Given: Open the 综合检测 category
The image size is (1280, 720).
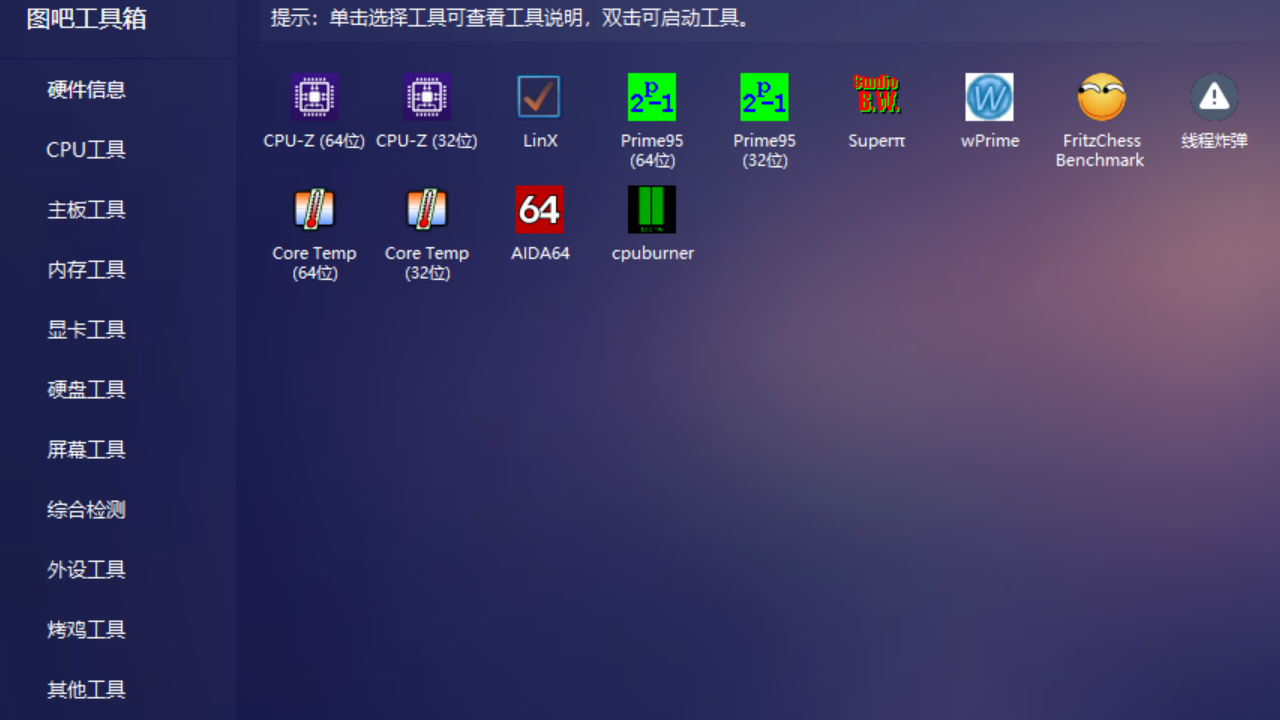Looking at the screenshot, I should pyautogui.click(x=86, y=510).
